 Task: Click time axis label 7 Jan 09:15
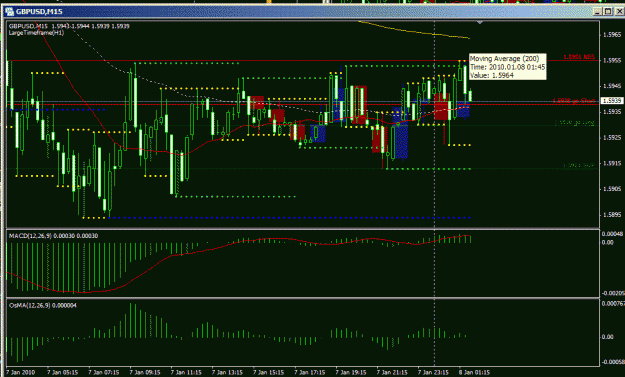point(145,372)
